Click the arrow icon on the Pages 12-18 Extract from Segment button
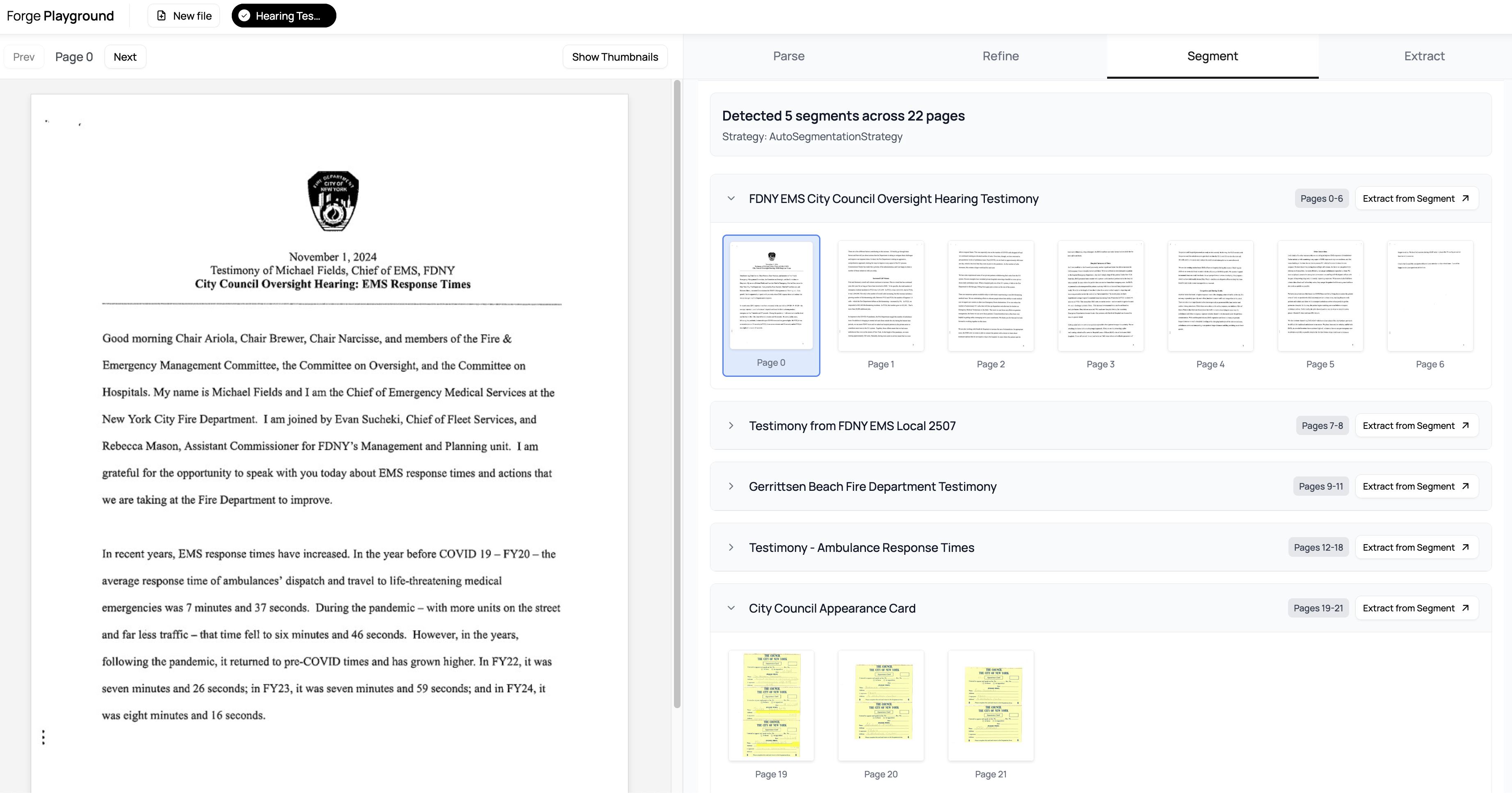The width and height of the screenshot is (1512, 793). point(1466,547)
